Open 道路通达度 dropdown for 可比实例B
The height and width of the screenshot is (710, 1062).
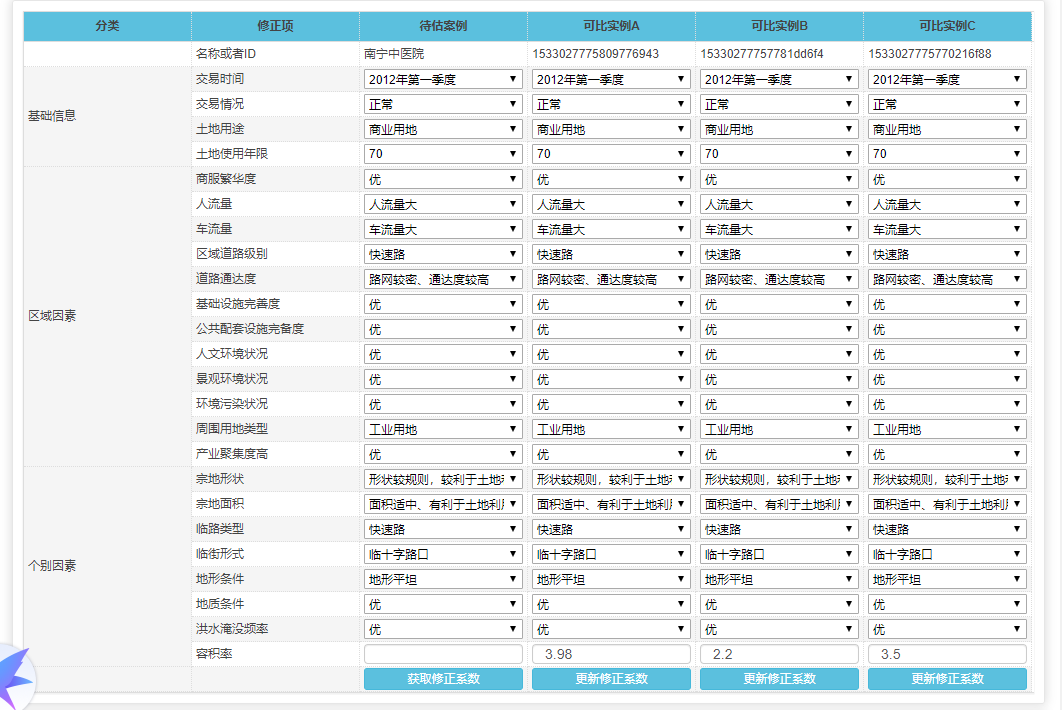coord(779,279)
